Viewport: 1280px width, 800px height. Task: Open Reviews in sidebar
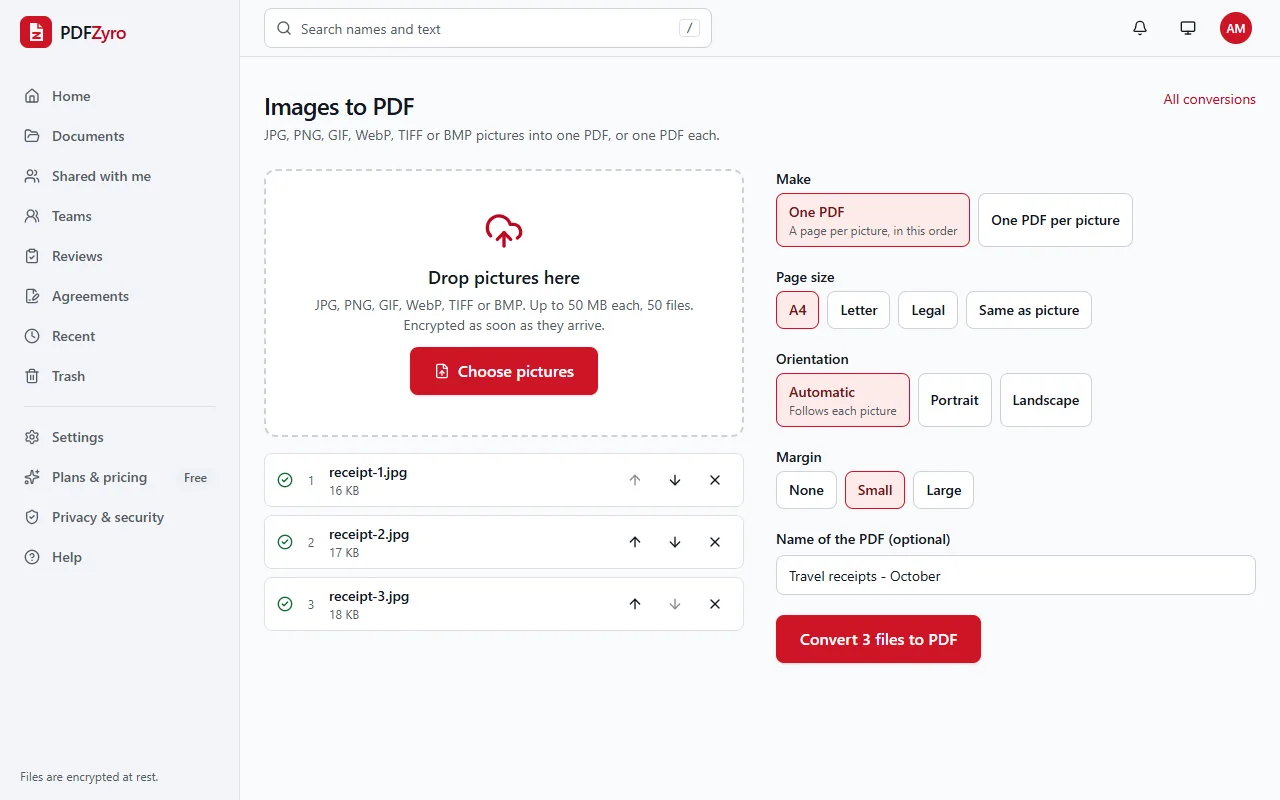[120, 256]
